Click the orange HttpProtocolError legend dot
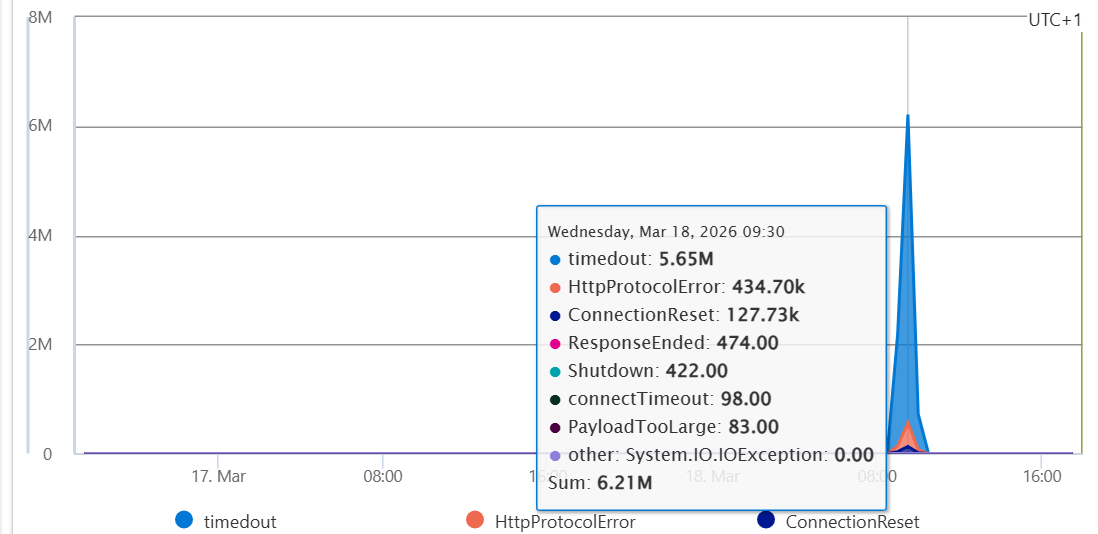Image resolution: width=1098 pixels, height=534 pixels. (x=475, y=520)
